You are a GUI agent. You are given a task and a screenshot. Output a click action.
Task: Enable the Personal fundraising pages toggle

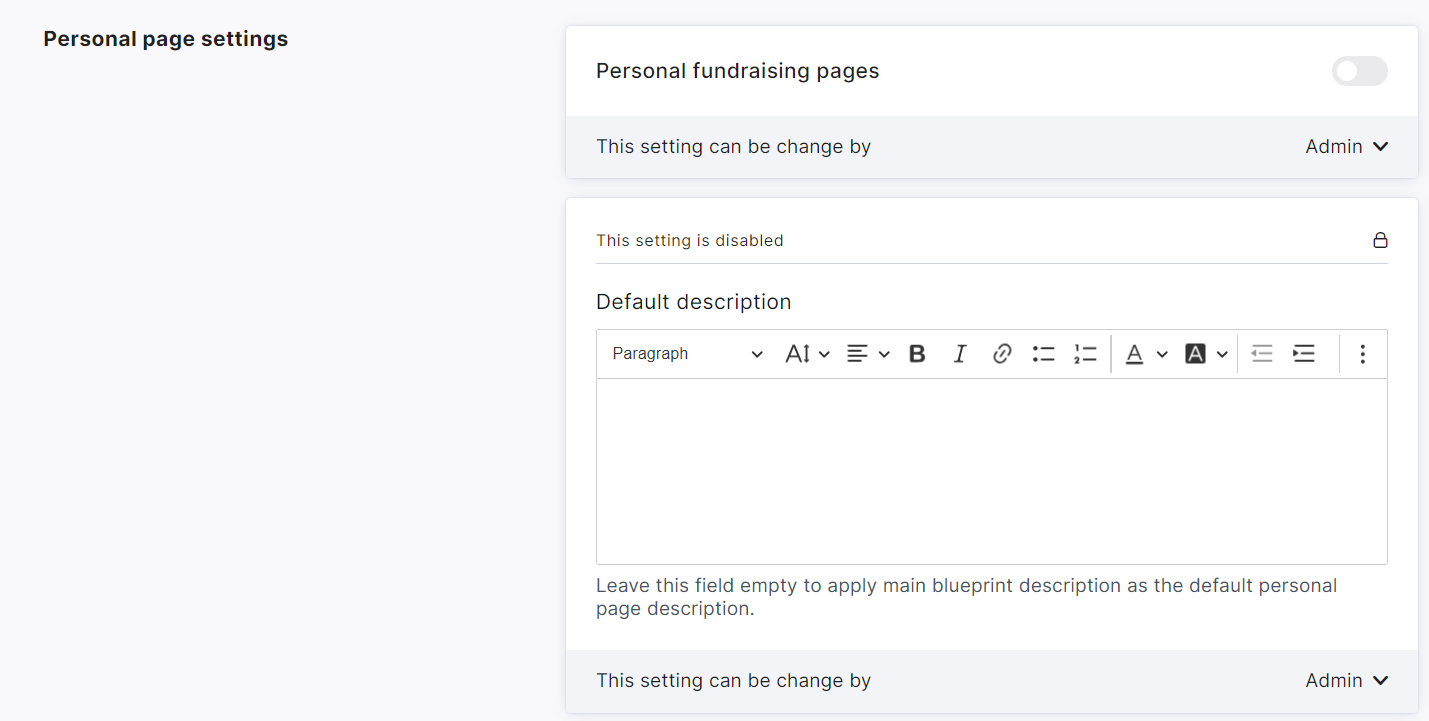pos(1359,71)
